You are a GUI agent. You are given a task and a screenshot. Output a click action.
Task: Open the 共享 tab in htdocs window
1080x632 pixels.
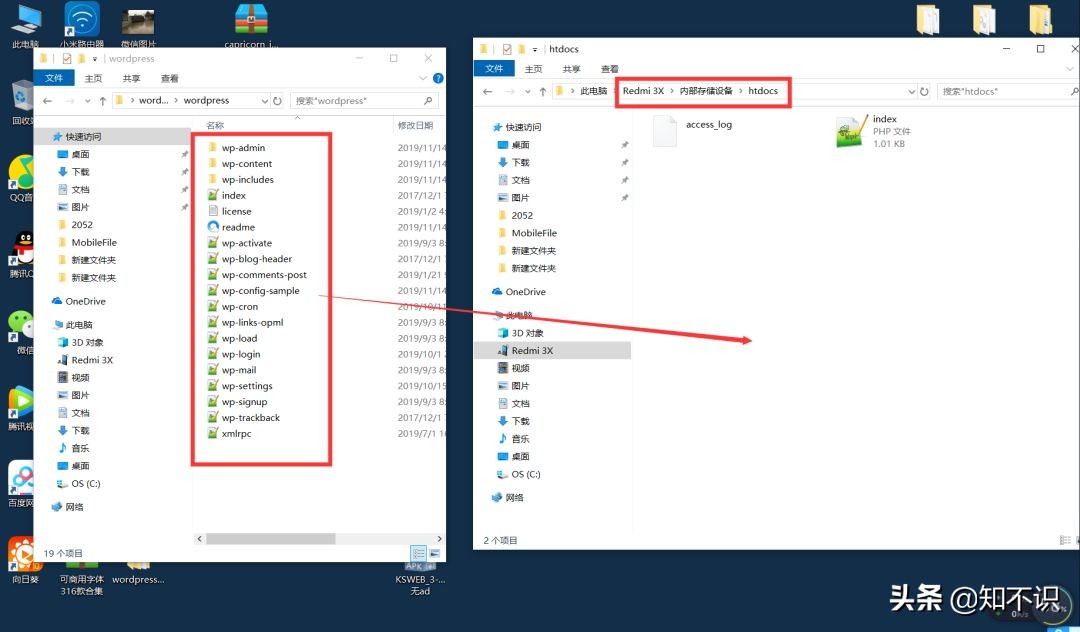point(571,69)
